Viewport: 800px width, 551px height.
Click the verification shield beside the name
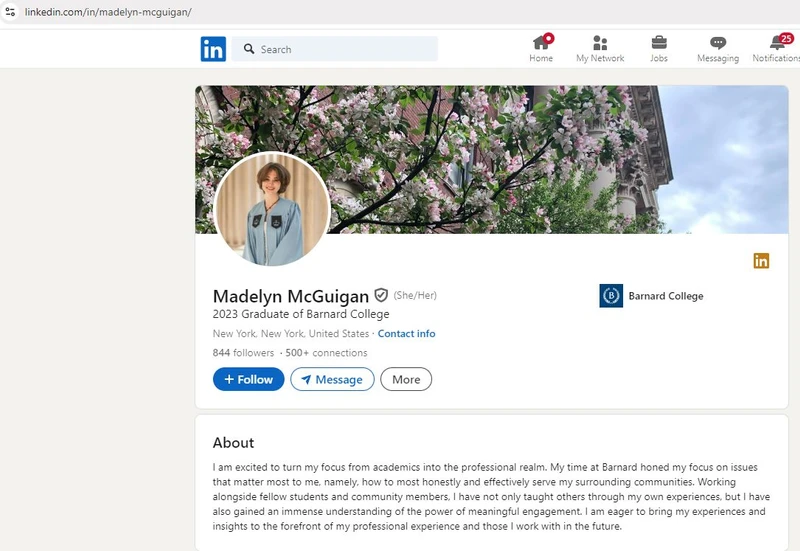pos(381,295)
